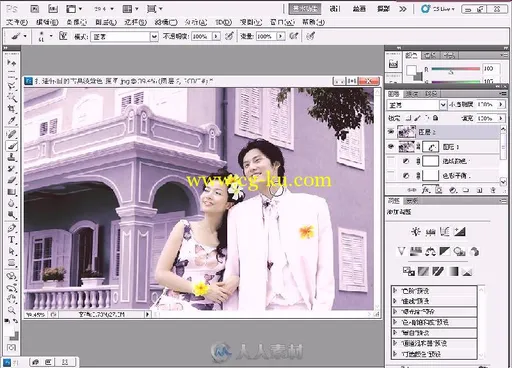Viewport: 512px width, 368px height.
Task: Toggle lock position
Action: pyautogui.click(x=427, y=118)
